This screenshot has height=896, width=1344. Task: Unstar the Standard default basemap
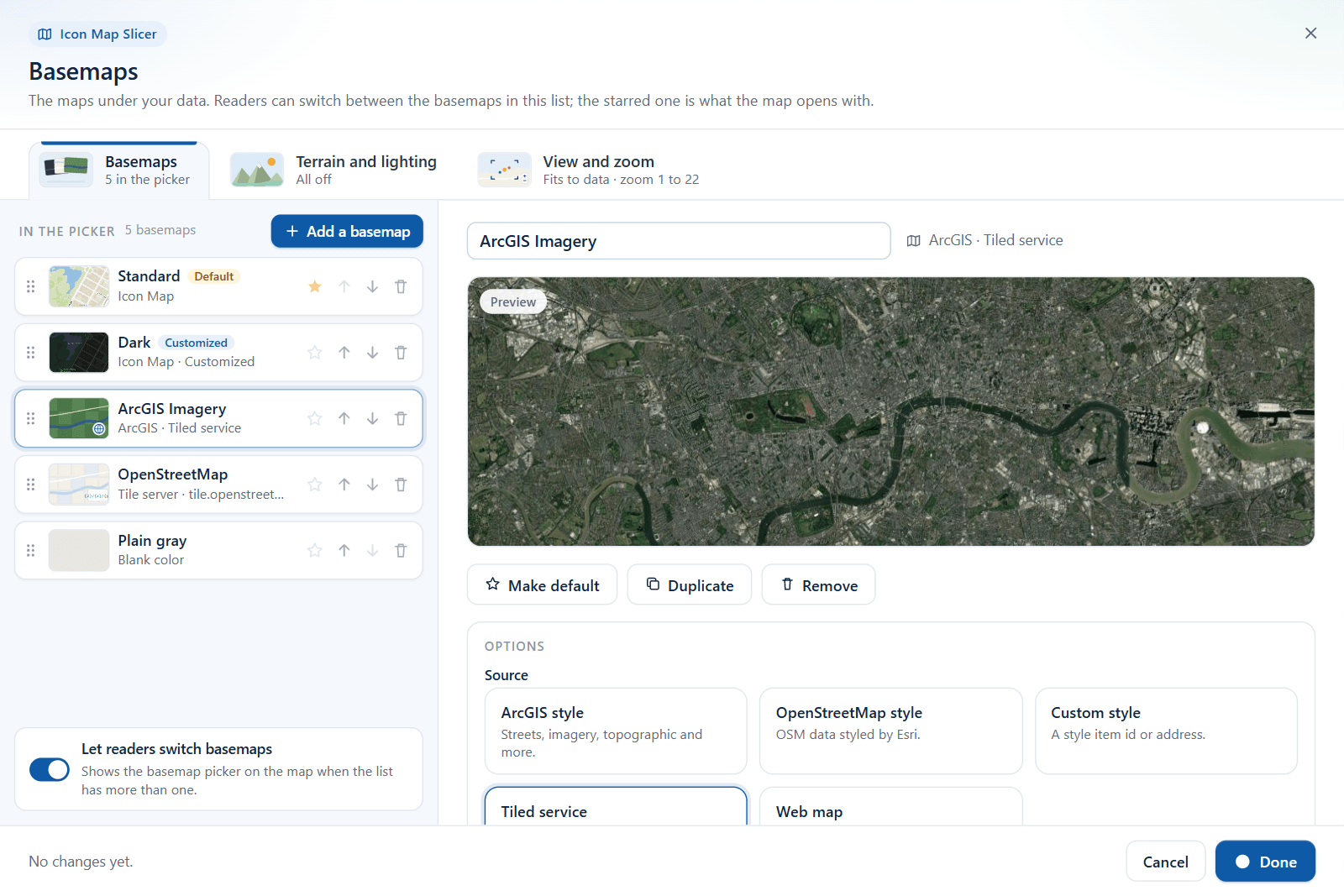315,286
